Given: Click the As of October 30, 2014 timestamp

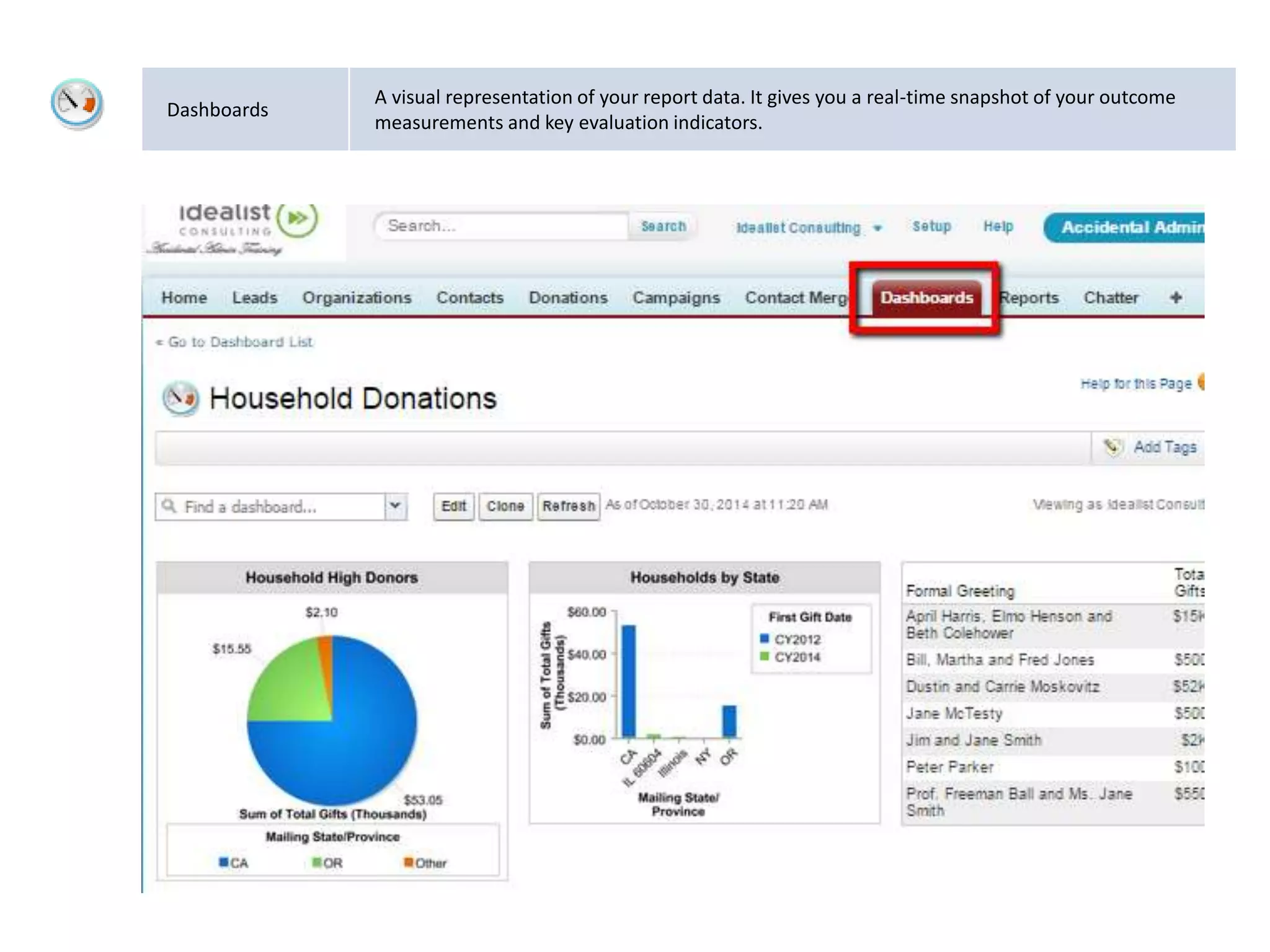Looking at the screenshot, I should click(x=716, y=505).
